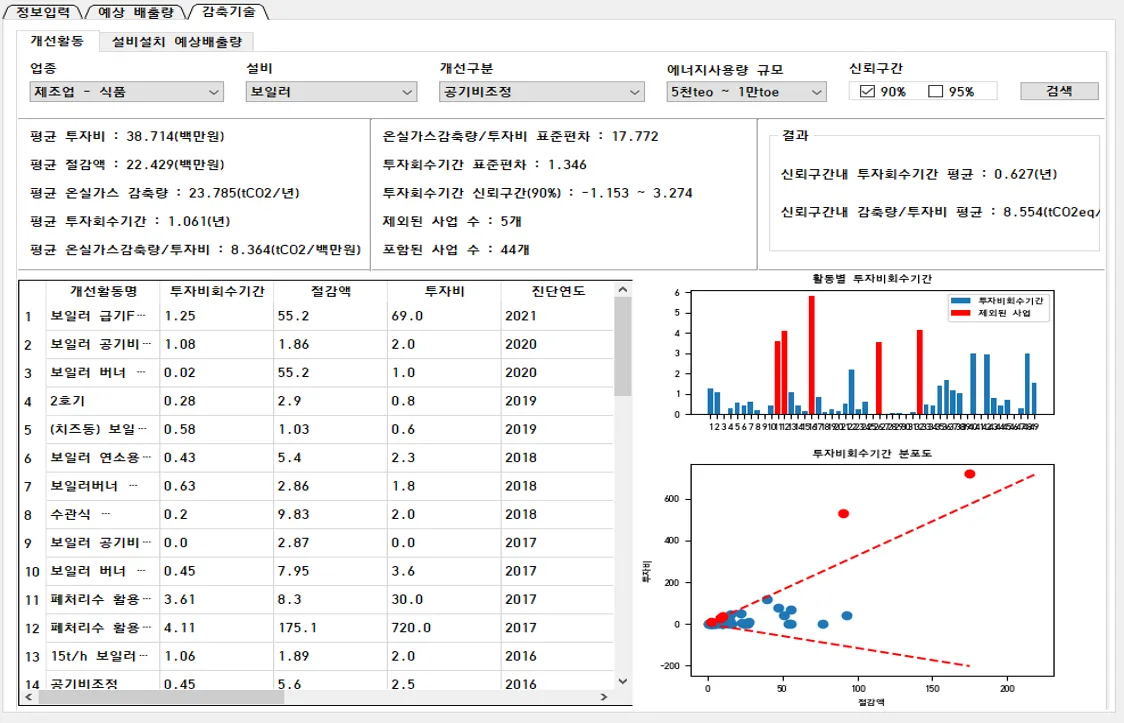Image resolution: width=1124 pixels, height=723 pixels.
Task: Click the scroll down arrow of table
Action: (622, 681)
